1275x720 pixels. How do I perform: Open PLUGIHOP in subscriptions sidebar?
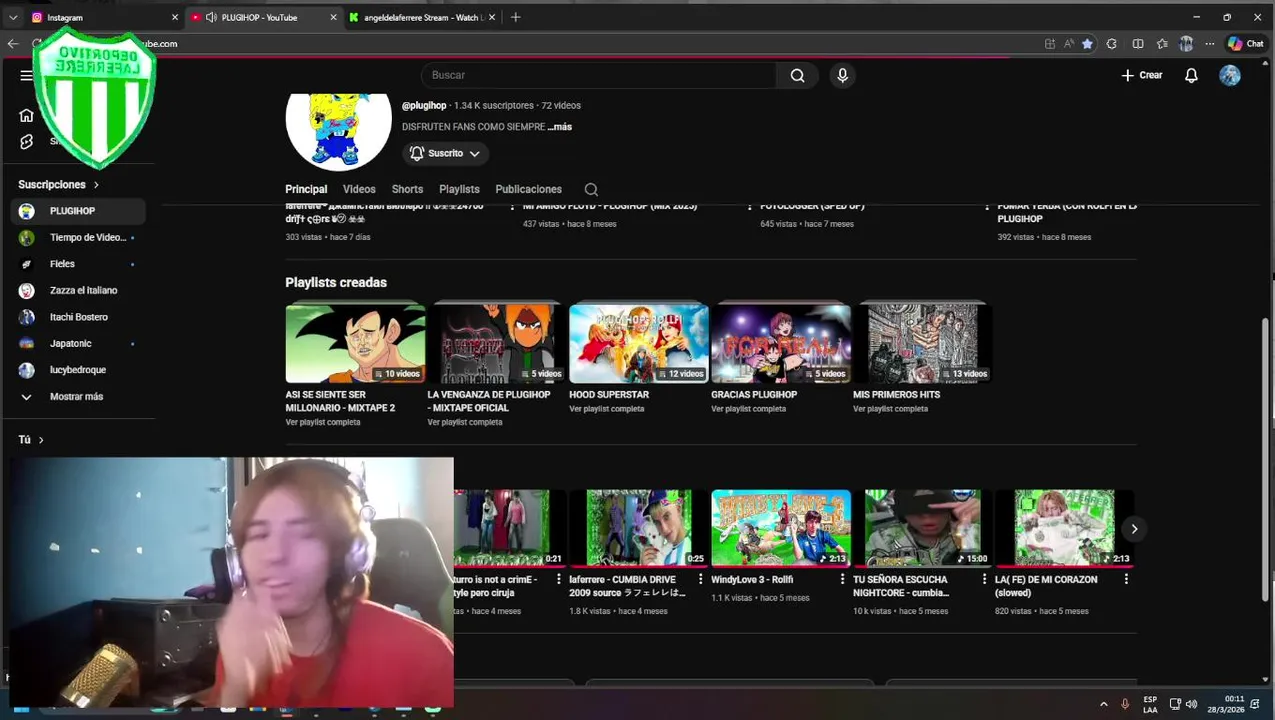click(x=78, y=211)
